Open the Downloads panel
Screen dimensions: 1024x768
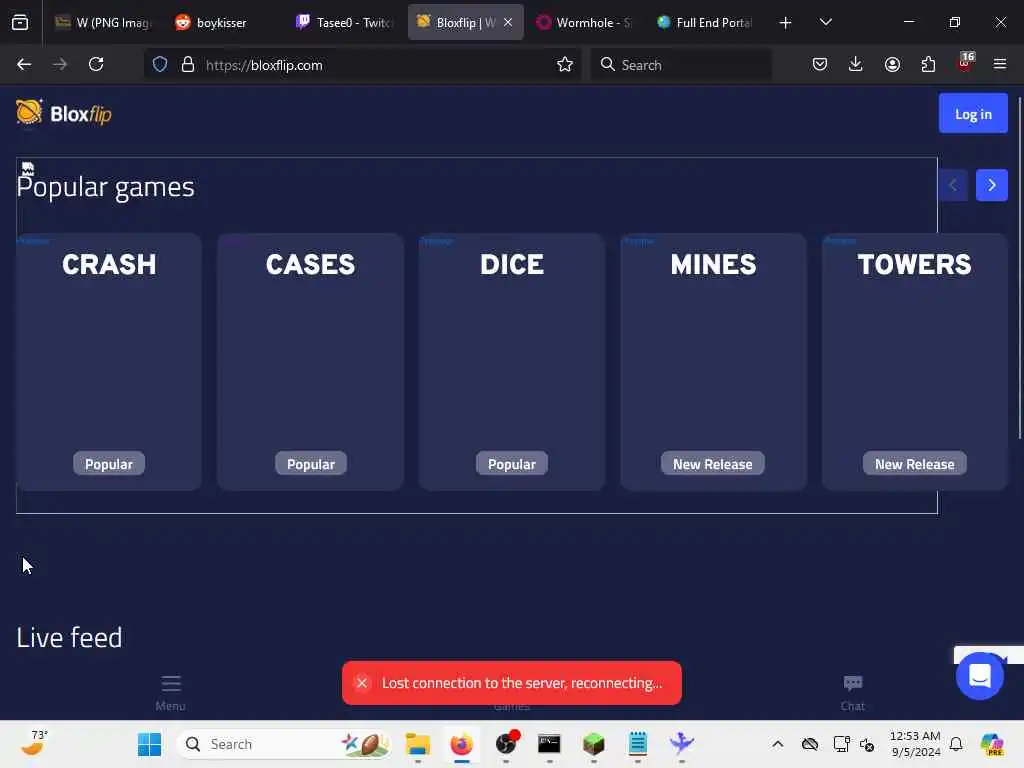[856, 64]
